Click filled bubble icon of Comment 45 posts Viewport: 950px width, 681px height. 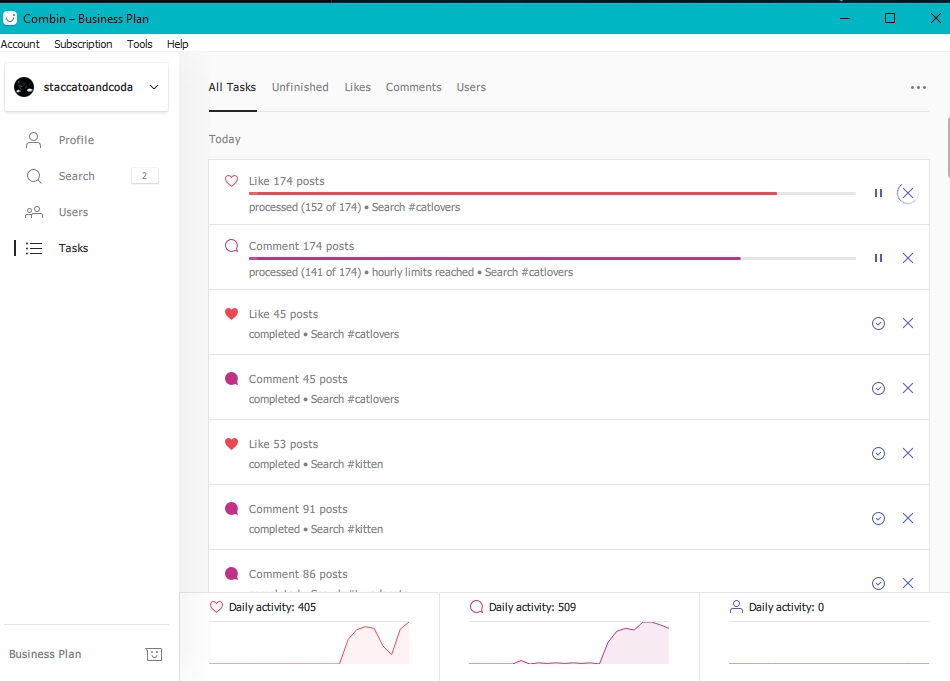(231, 379)
